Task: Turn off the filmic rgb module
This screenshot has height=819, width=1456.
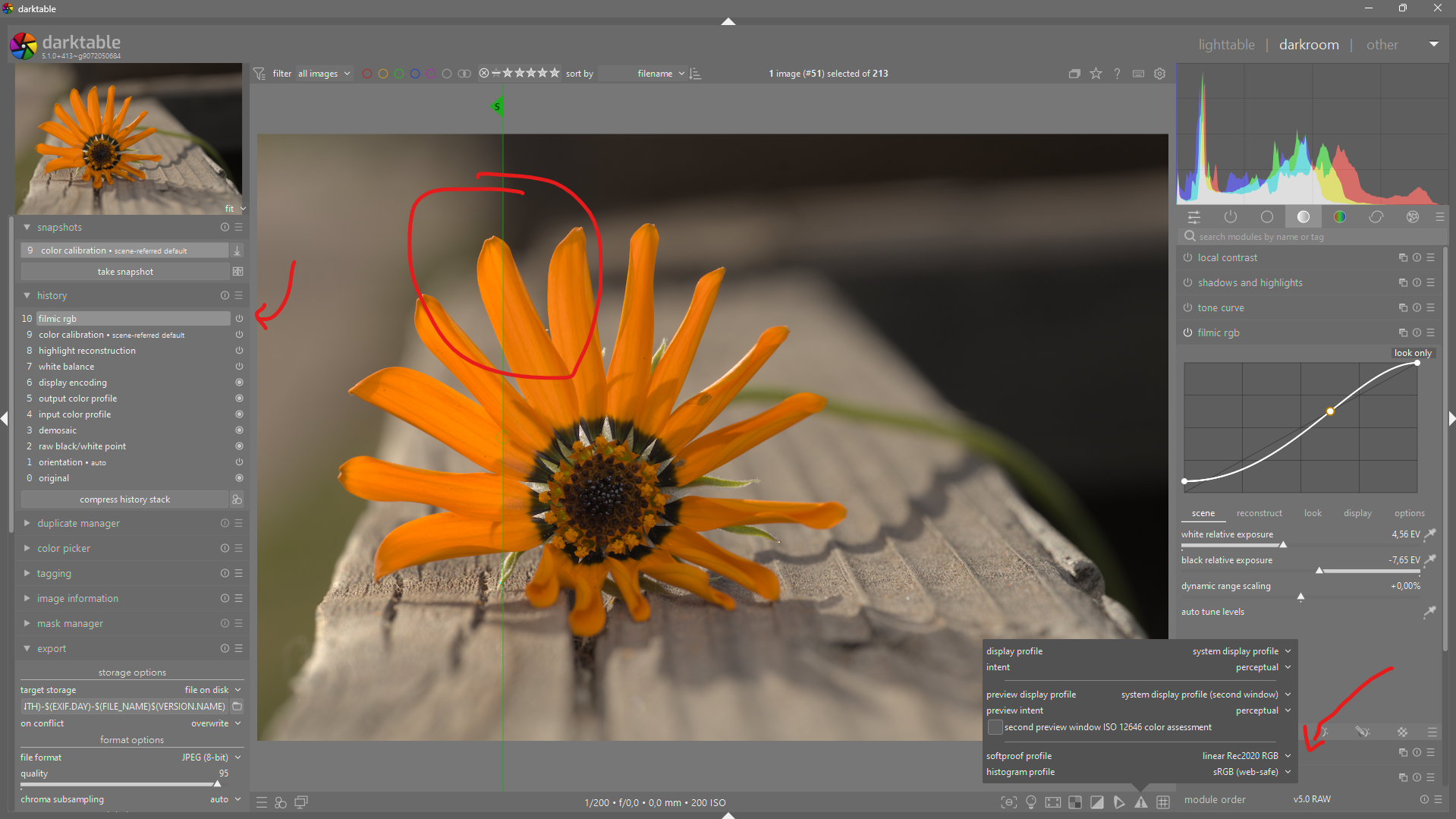Action: coord(1187,333)
